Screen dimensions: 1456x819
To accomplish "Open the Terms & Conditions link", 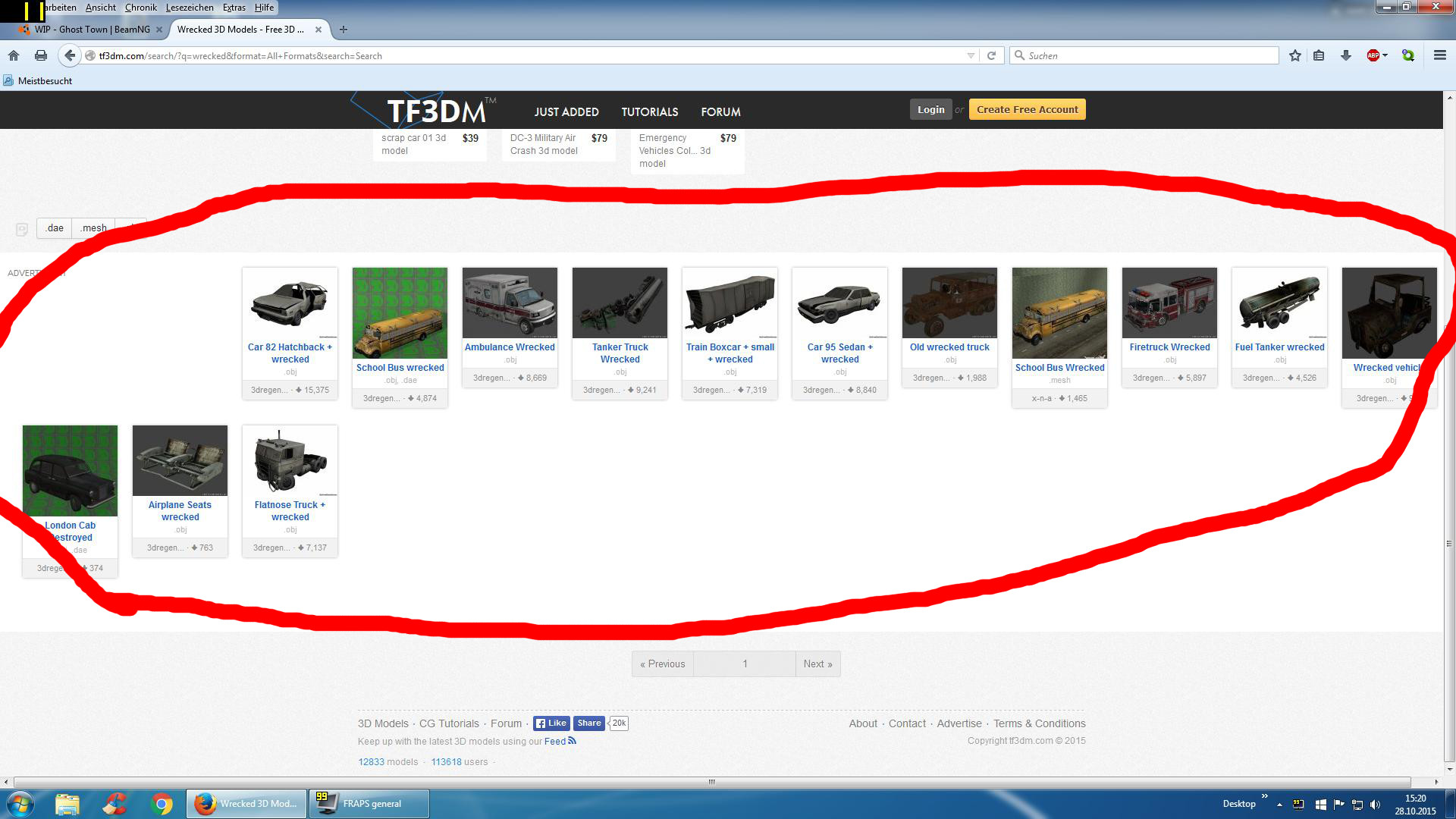I will (1039, 723).
